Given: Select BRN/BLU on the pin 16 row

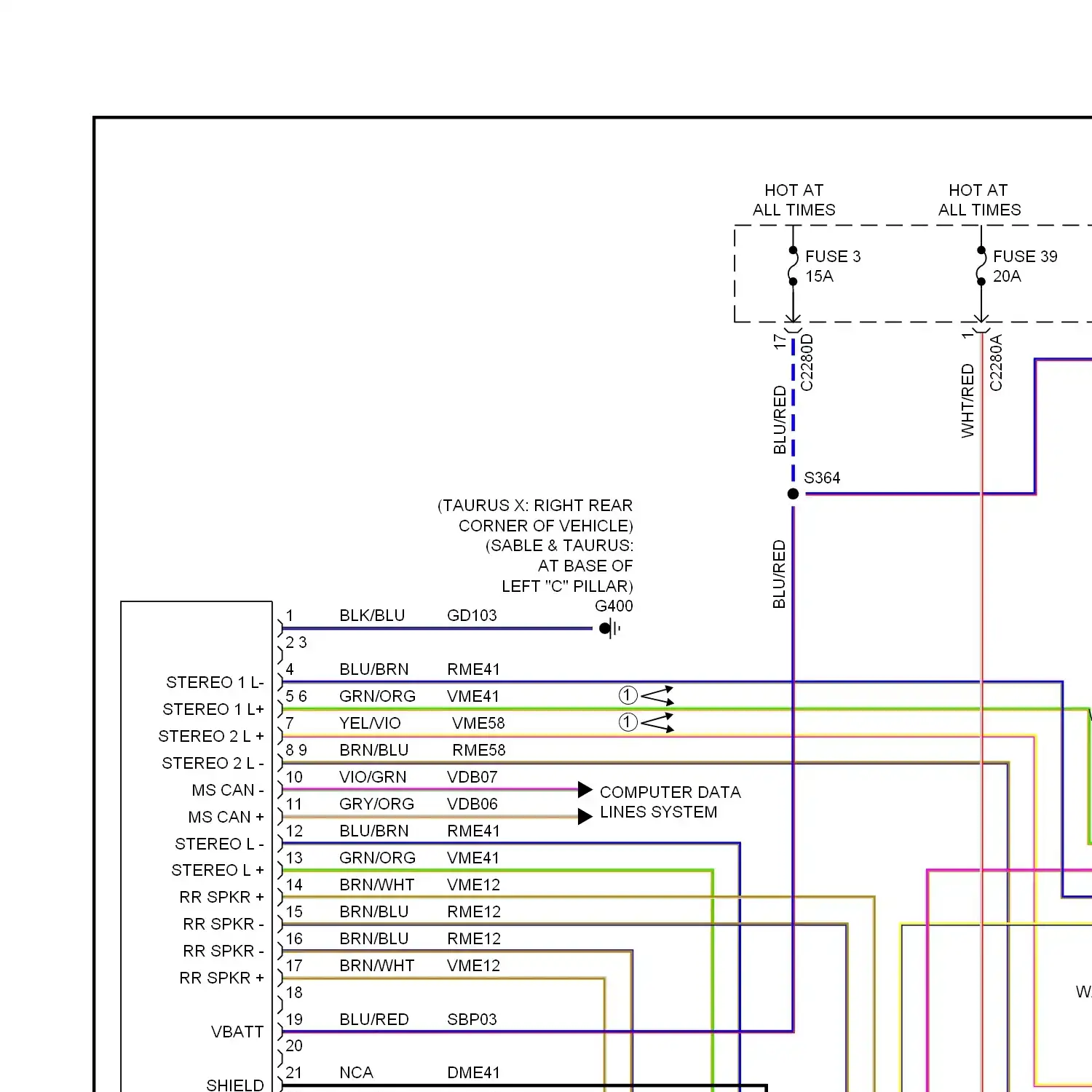Looking at the screenshot, I should [x=374, y=938].
